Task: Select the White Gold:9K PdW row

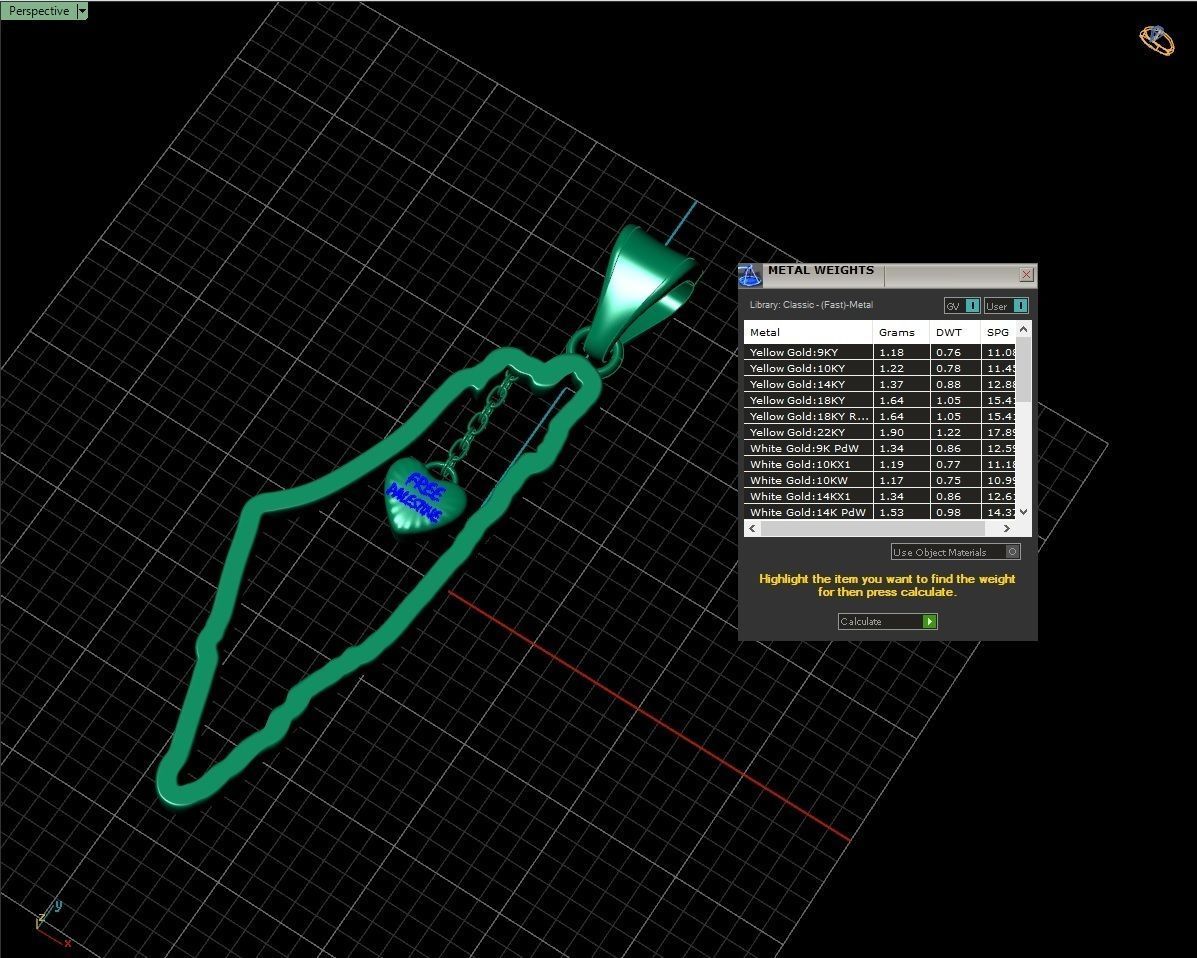Action: [x=880, y=448]
